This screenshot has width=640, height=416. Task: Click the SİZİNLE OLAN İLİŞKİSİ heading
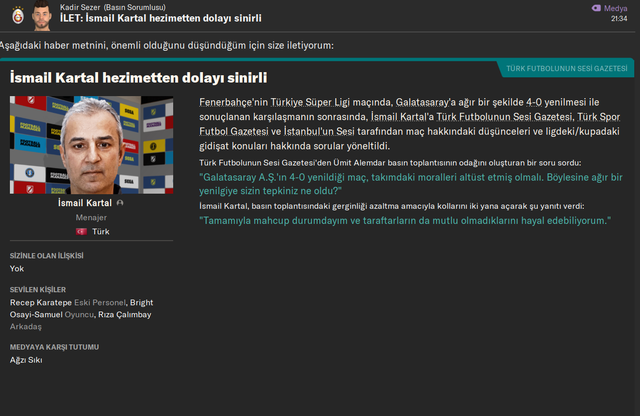click(x=47, y=256)
